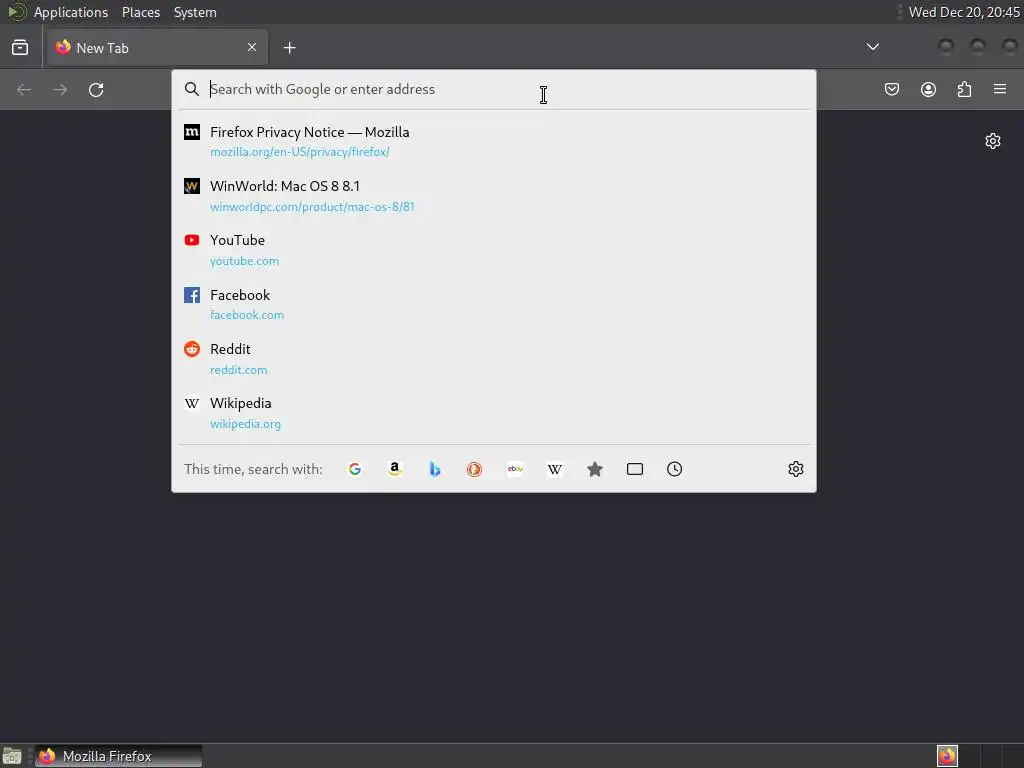Open the YouTube suggestion
This screenshot has width=1024, height=768.
(494, 250)
